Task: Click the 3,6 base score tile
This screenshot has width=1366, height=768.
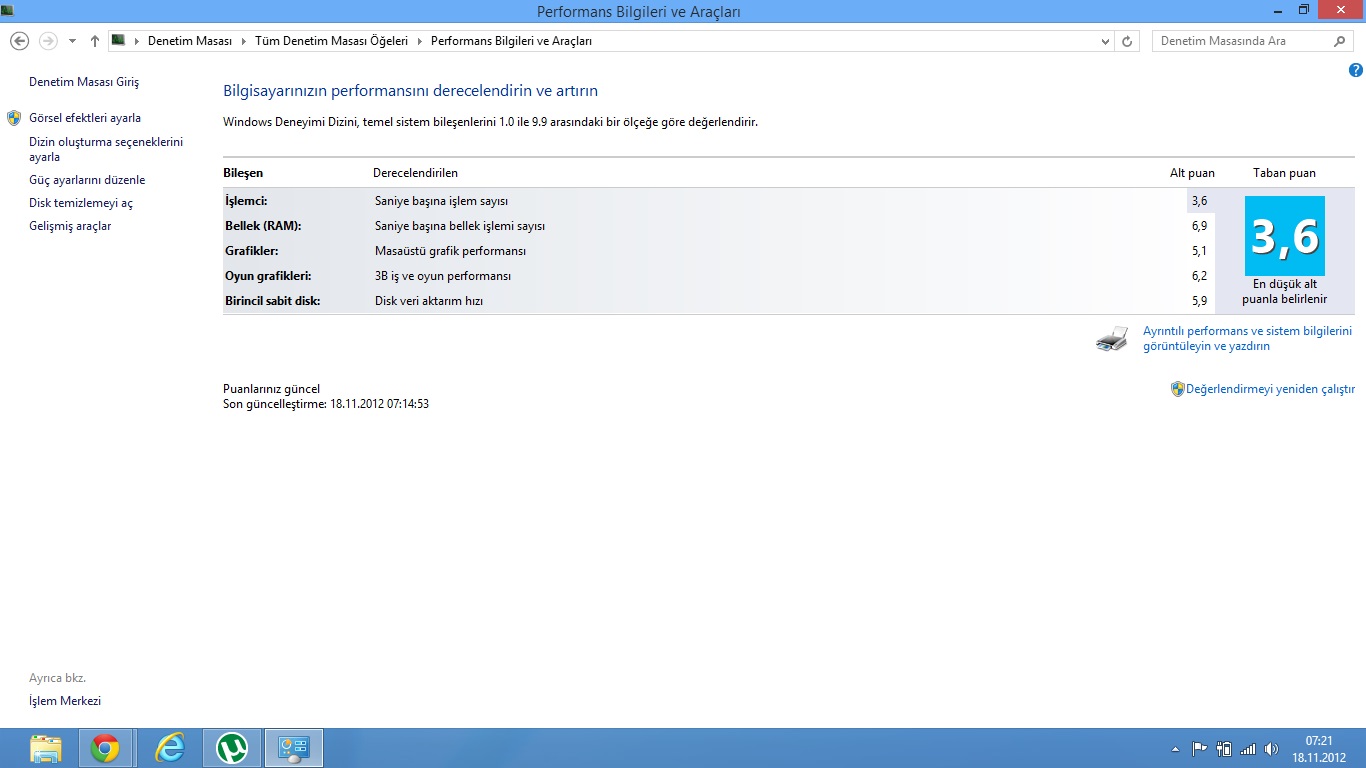Action: [x=1285, y=236]
